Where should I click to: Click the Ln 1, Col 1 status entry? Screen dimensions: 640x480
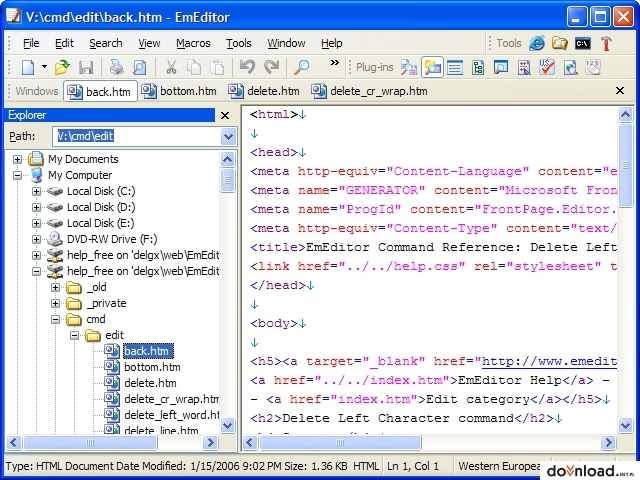point(413,466)
